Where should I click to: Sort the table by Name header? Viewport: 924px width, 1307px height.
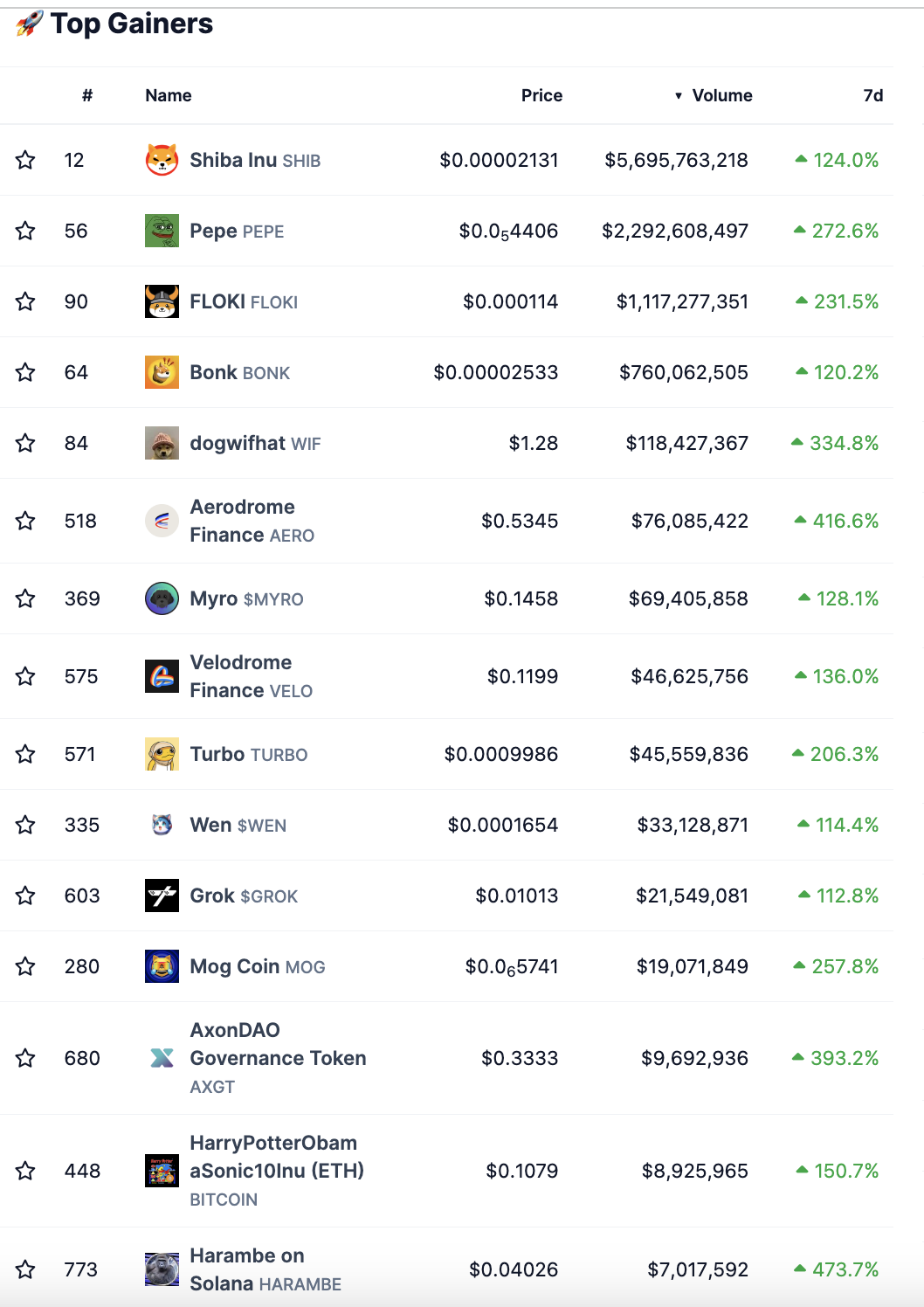pos(169,96)
